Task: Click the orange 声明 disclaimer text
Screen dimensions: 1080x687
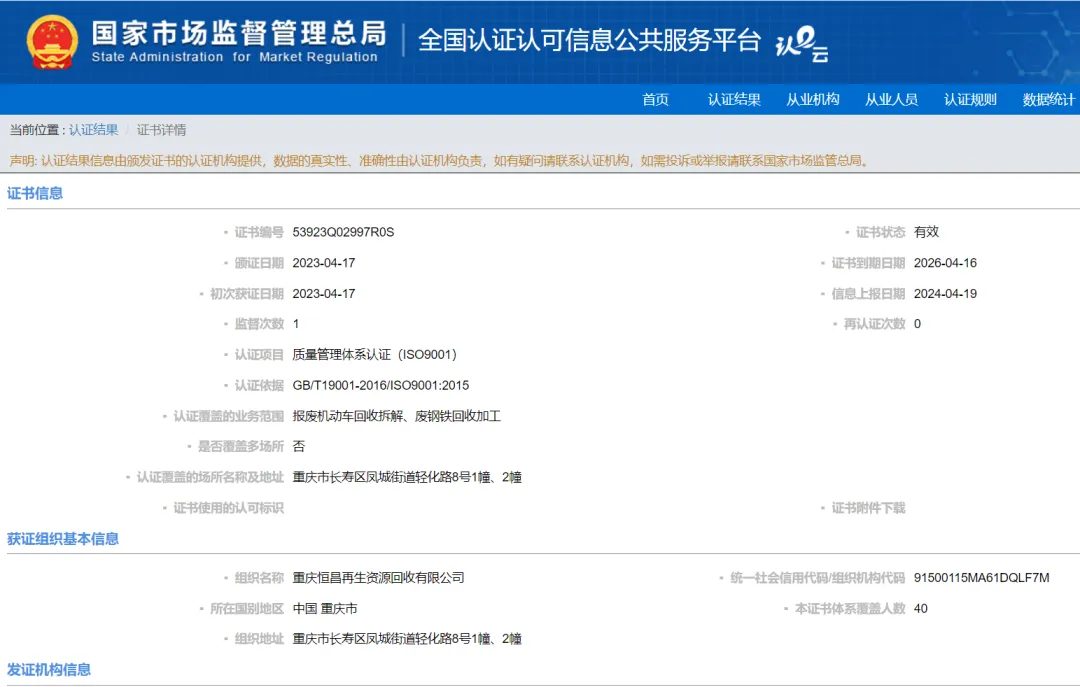Action: pyautogui.click(x=439, y=161)
